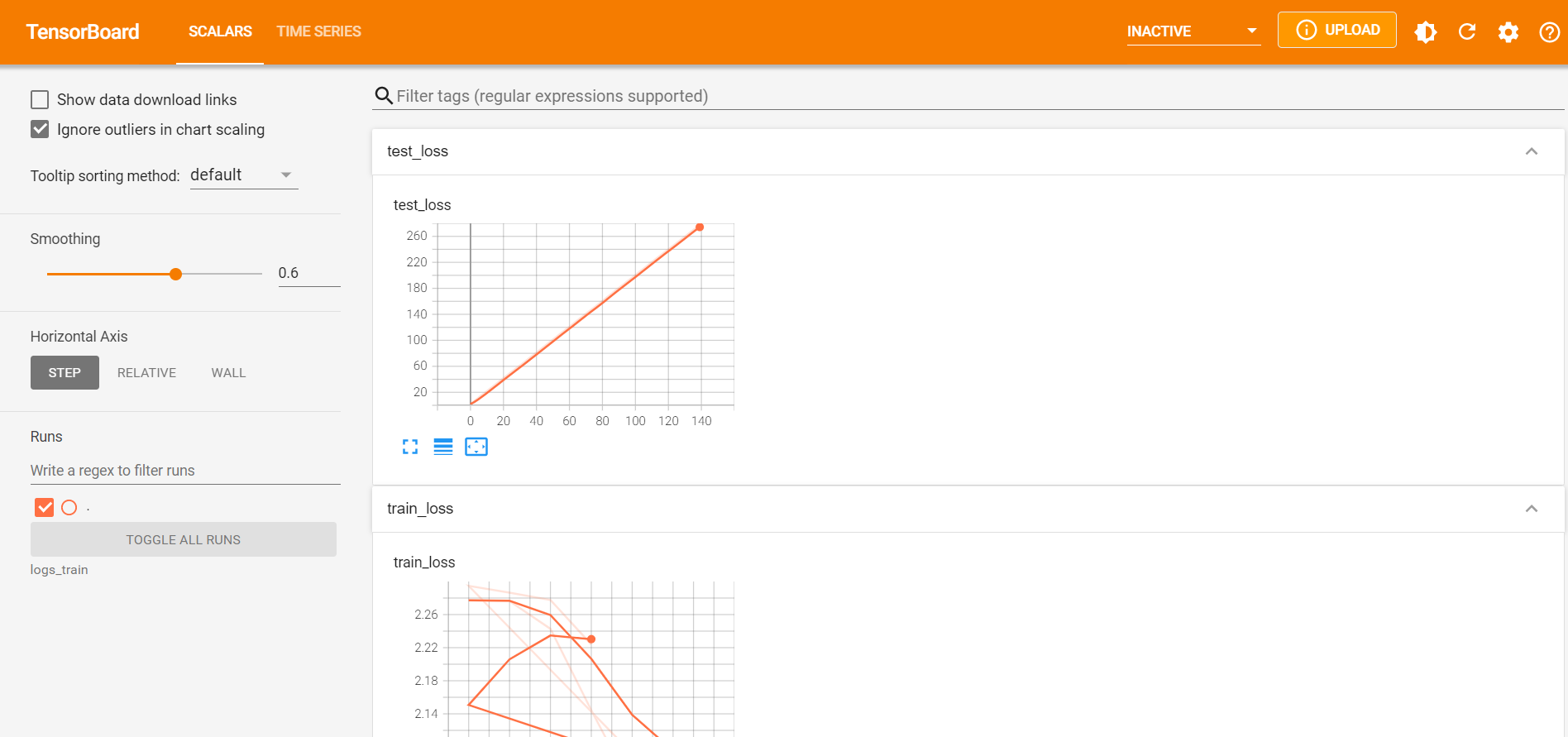Click the TensorBoard logo text
The image size is (1568, 737).
[83, 31]
